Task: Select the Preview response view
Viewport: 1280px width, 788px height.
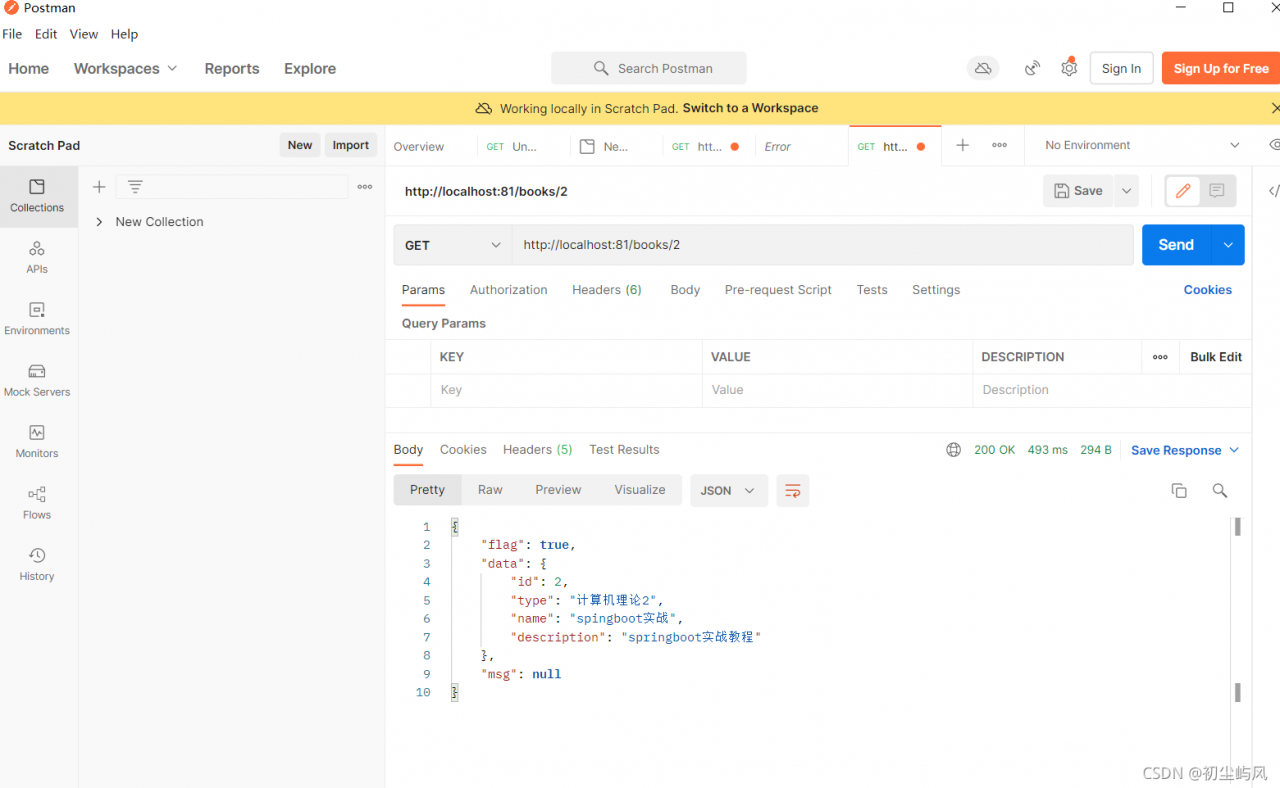Action: tap(558, 490)
